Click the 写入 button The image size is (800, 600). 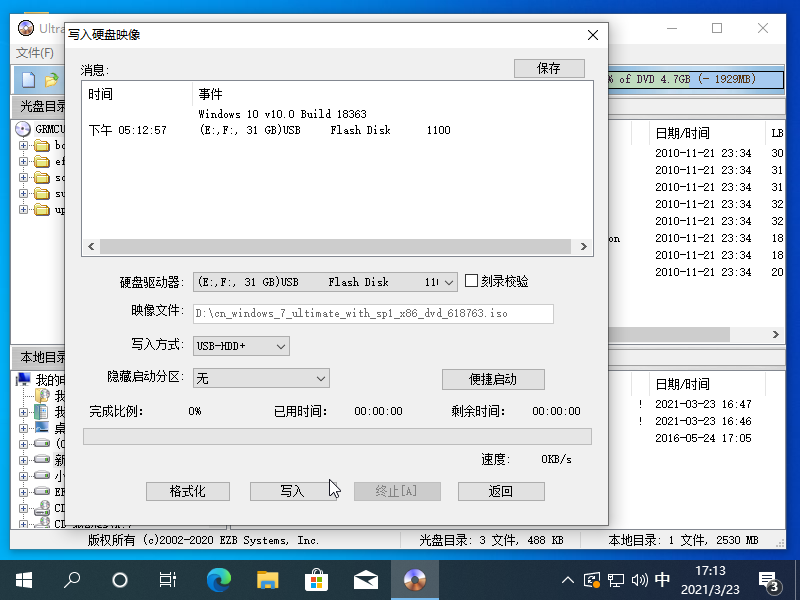291,491
